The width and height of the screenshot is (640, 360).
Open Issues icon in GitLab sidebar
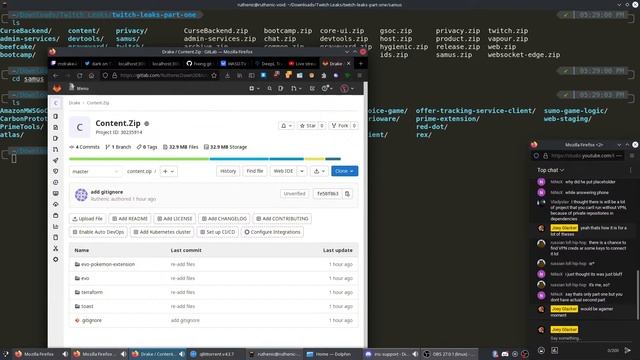coord(56,138)
